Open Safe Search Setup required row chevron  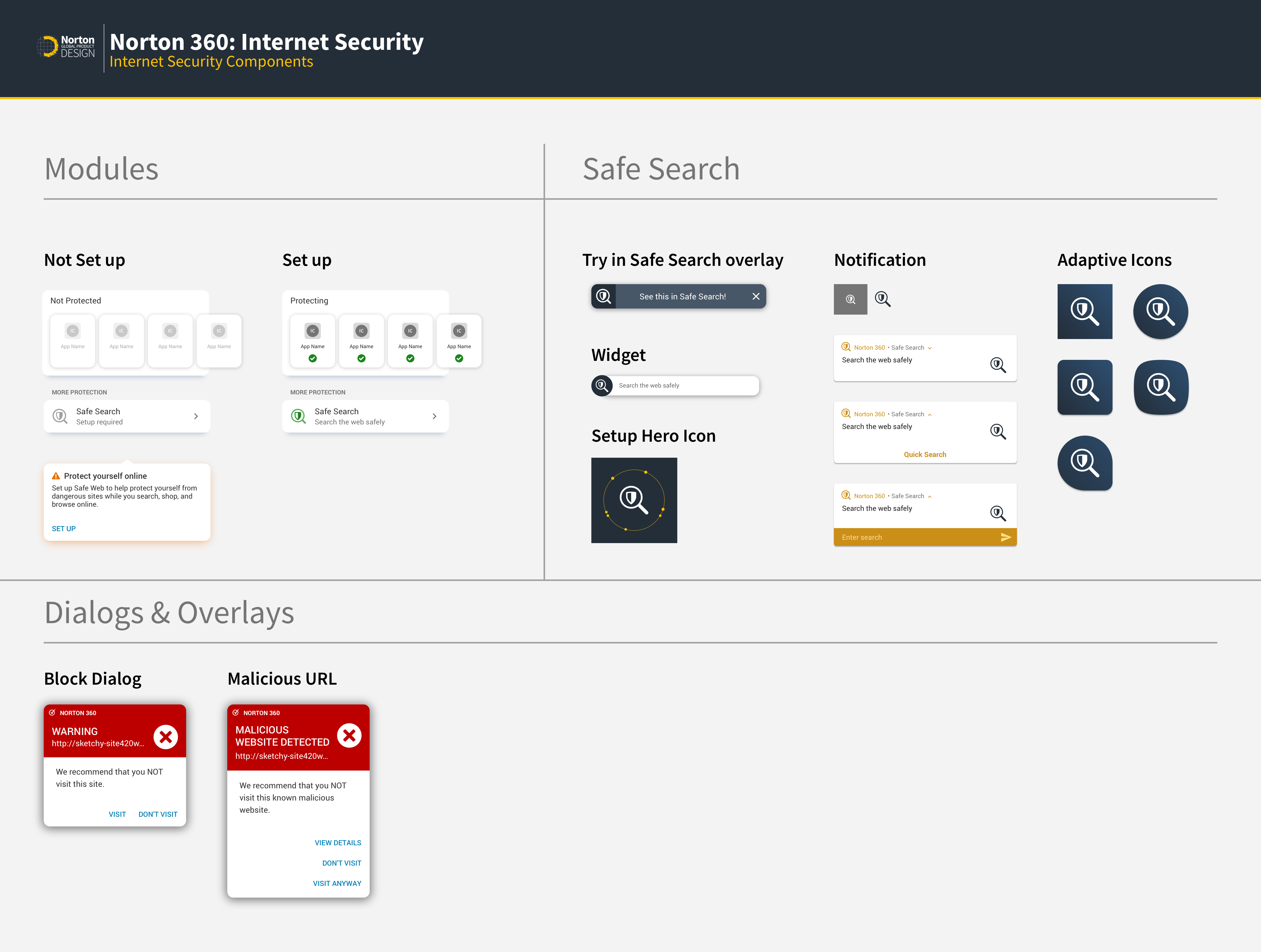[x=196, y=417]
